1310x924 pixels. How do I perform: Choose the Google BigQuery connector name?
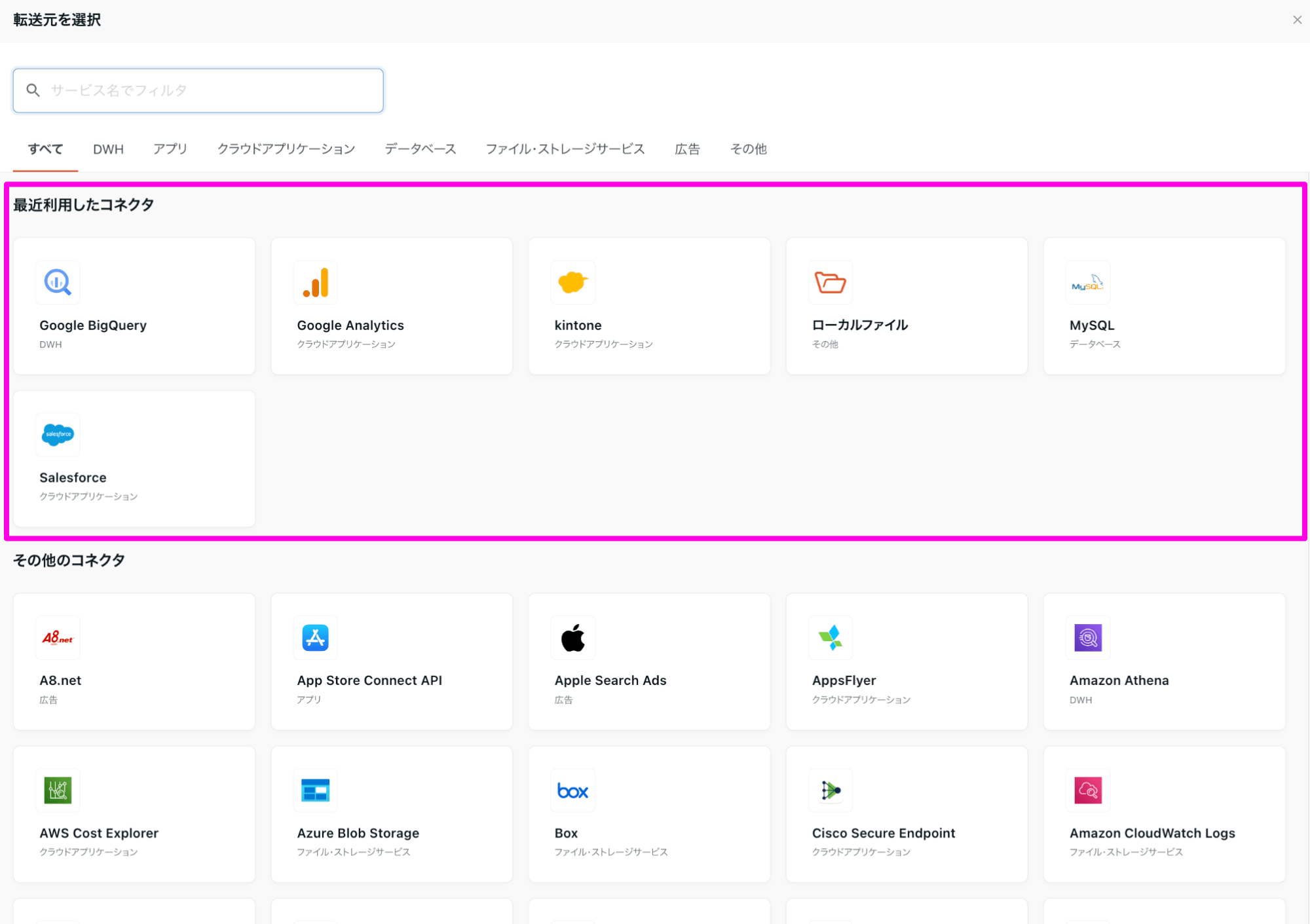click(x=93, y=325)
